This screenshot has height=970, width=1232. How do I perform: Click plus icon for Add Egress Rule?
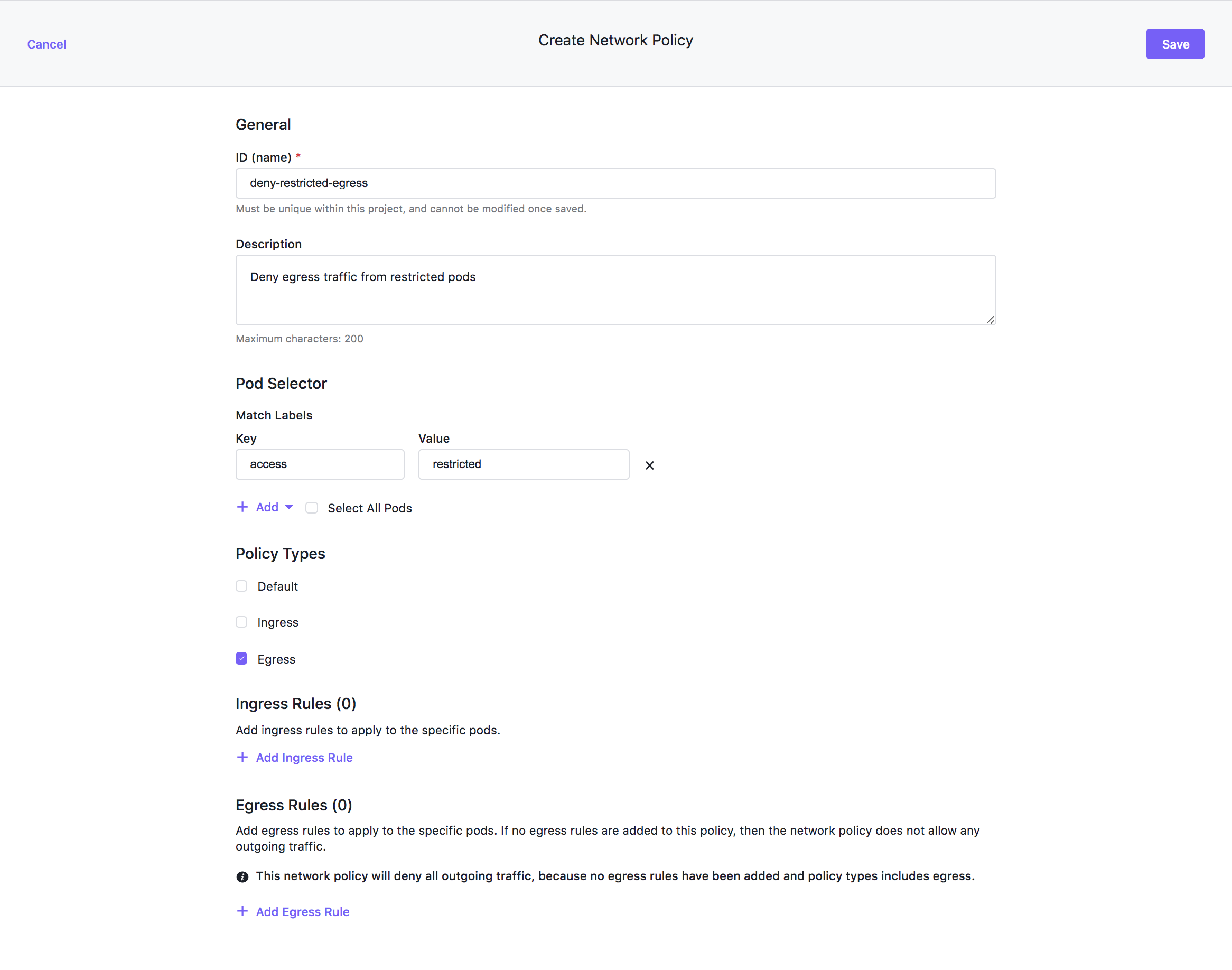(242, 911)
